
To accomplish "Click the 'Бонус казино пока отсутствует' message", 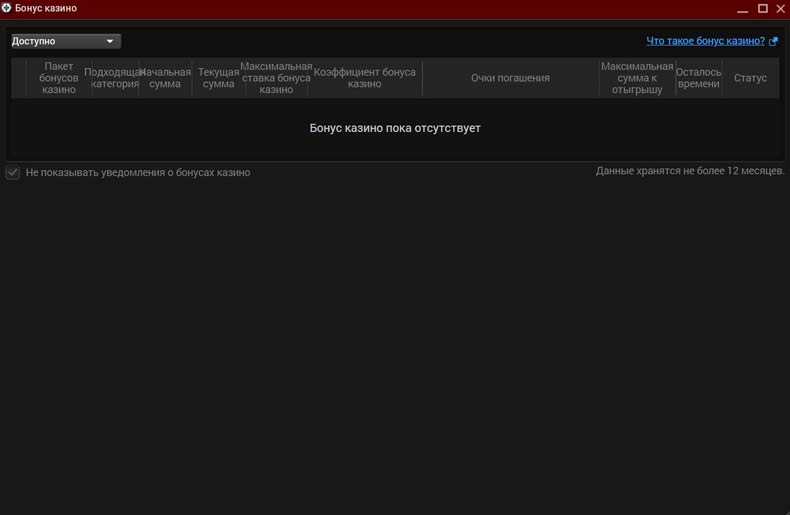I will point(395,128).
